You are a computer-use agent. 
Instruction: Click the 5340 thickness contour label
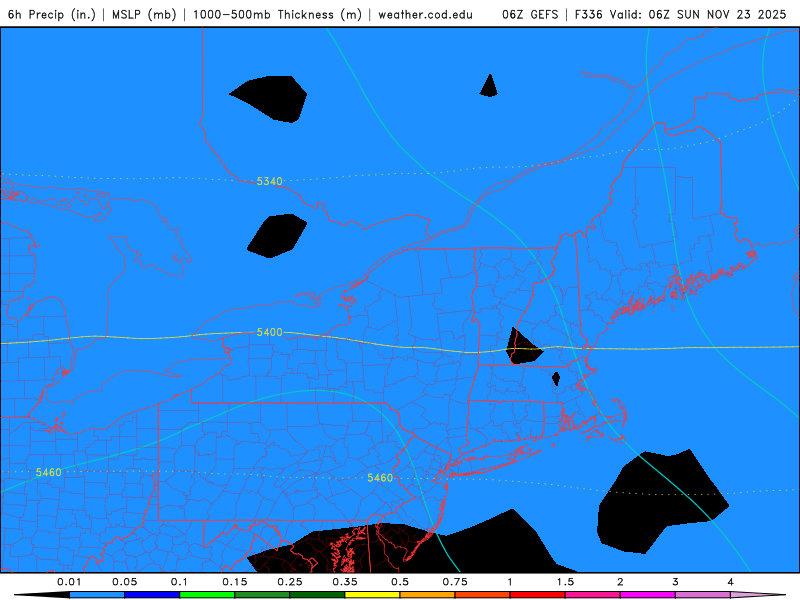coord(269,181)
